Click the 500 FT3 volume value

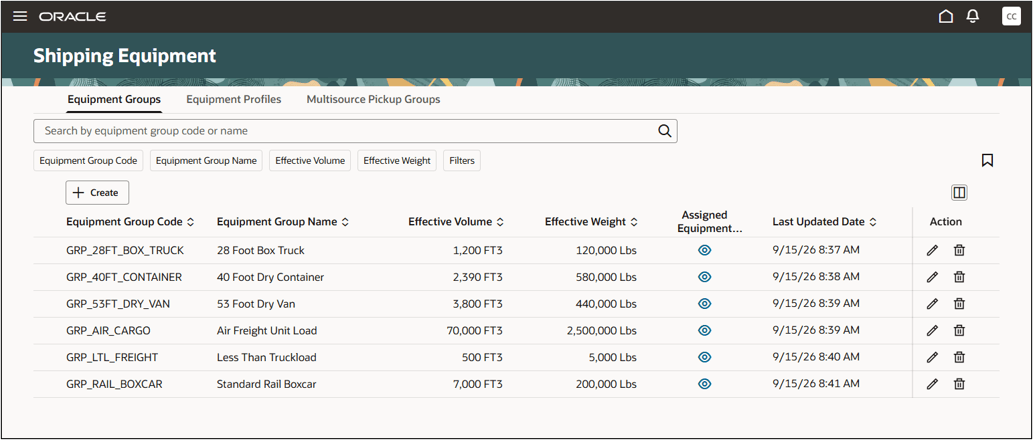point(482,357)
